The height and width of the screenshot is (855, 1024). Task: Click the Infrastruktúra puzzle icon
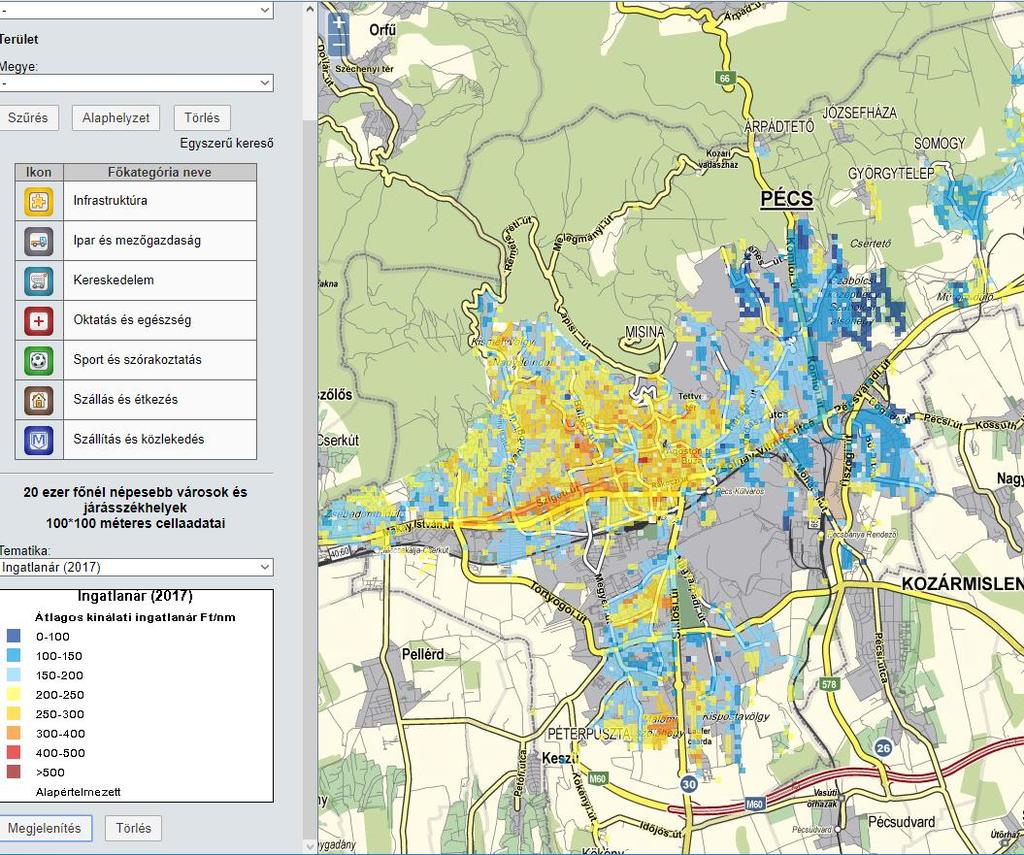point(39,201)
